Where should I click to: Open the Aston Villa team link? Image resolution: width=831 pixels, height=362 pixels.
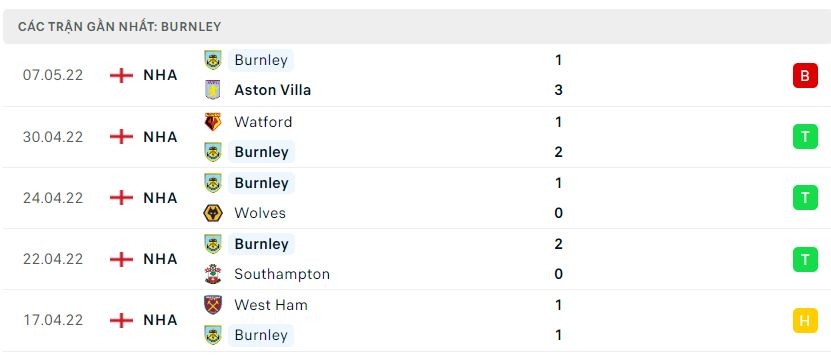(272, 90)
